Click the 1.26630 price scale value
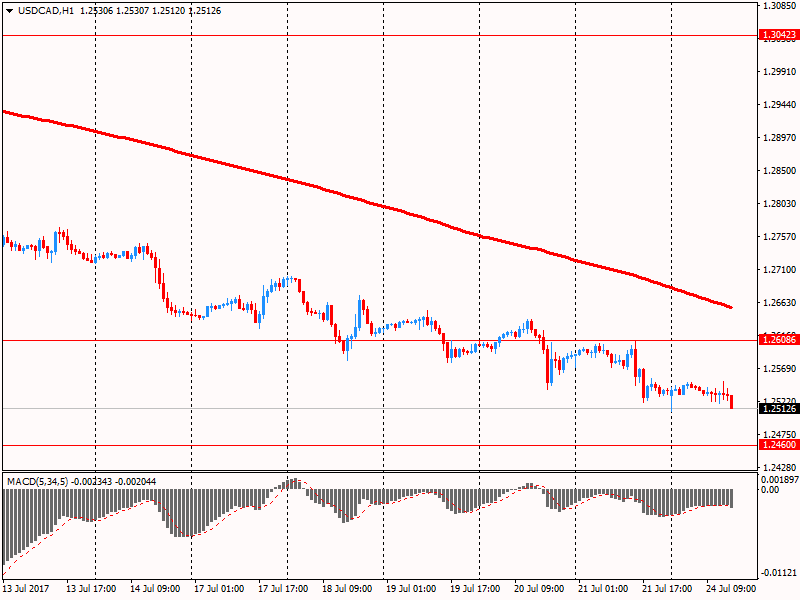Screen dimensions: 800x600 [779, 303]
